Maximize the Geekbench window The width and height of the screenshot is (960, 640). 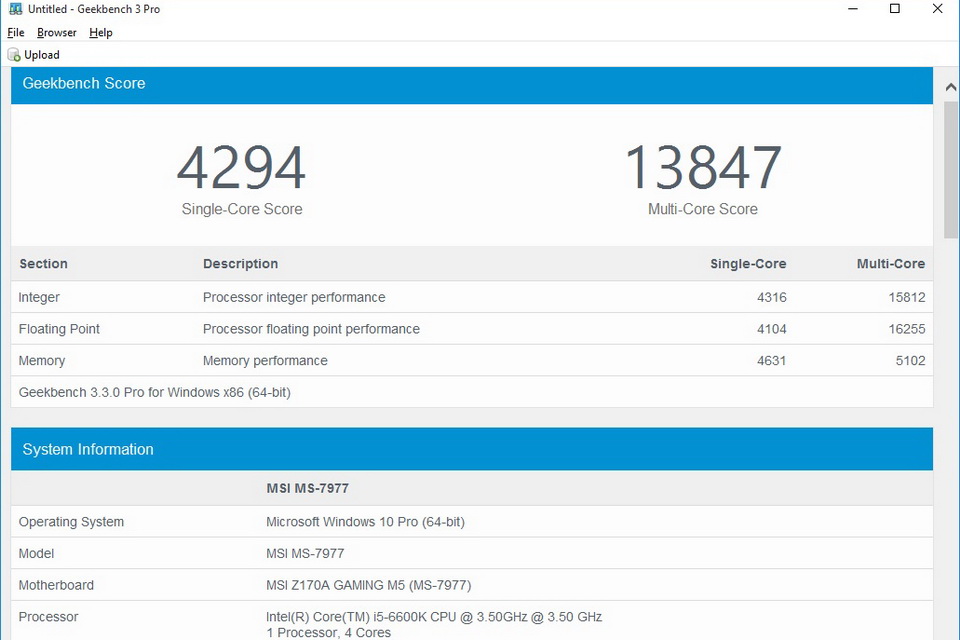pyautogui.click(x=895, y=9)
